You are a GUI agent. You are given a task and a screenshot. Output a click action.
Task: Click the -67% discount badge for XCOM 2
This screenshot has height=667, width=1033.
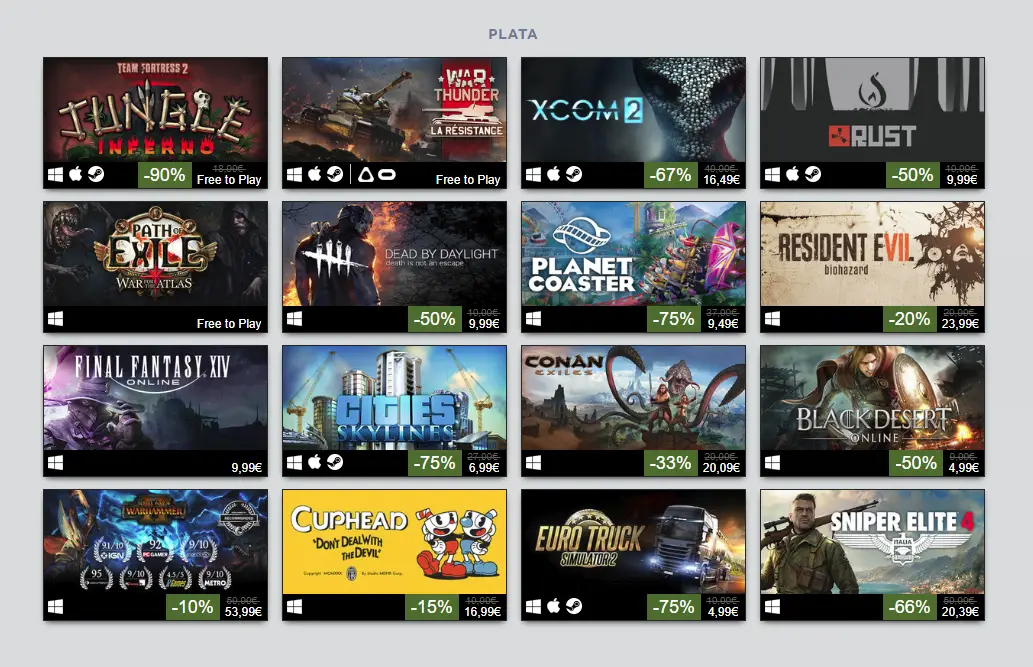[671, 175]
